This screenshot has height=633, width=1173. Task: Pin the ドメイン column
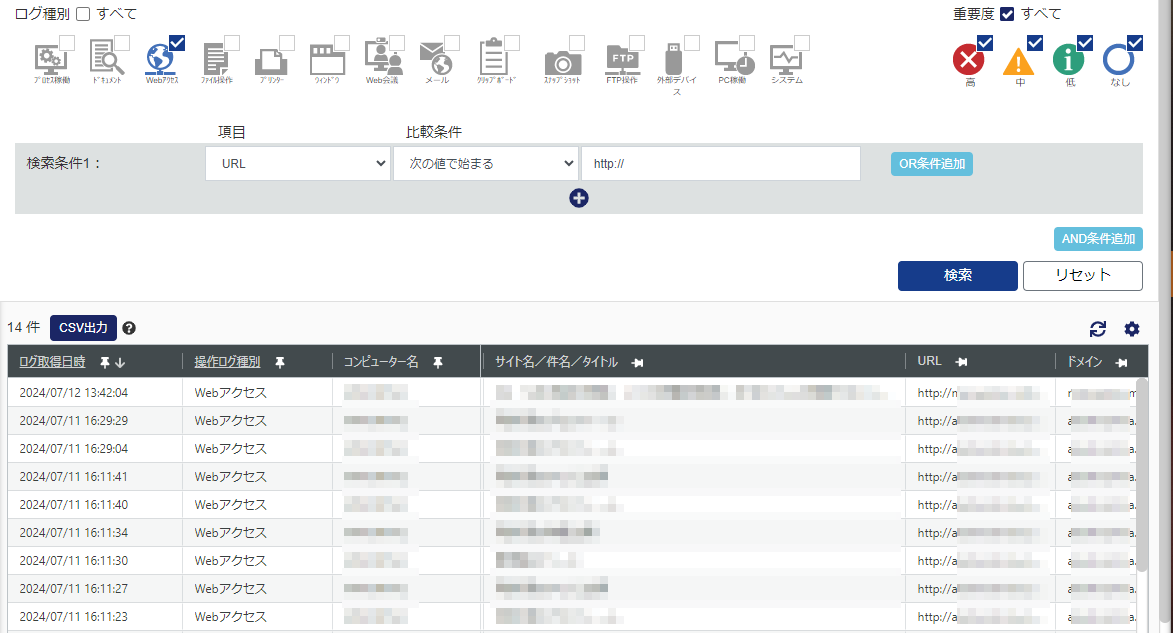point(1121,362)
